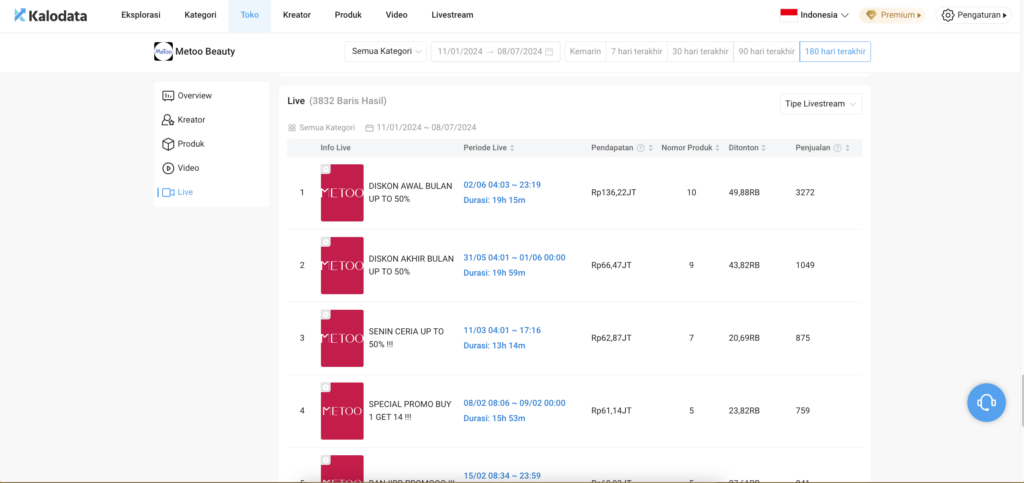The height and width of the screenshot is (483, 1024).
Task: Go to the Kreator menu
Action: pos(296,15)
